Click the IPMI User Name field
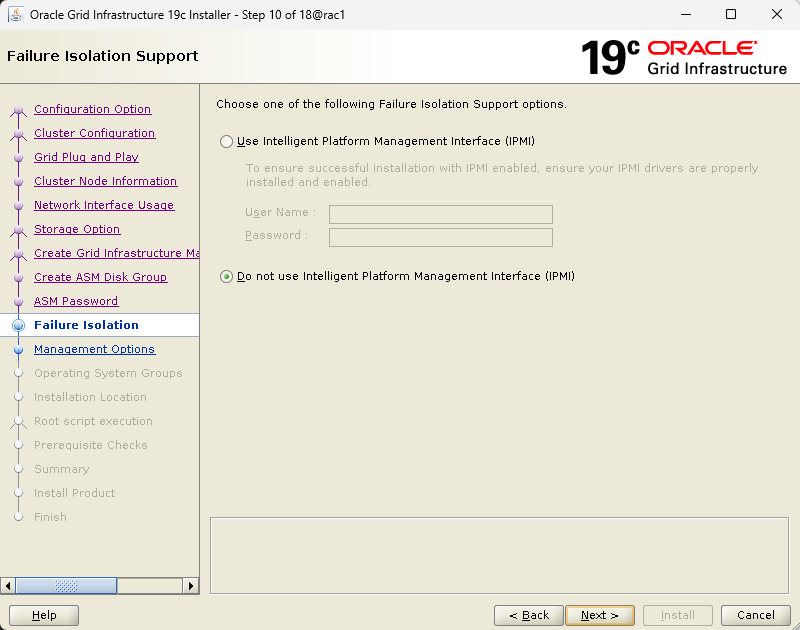 pyautogui.click(x=441, y=214)
